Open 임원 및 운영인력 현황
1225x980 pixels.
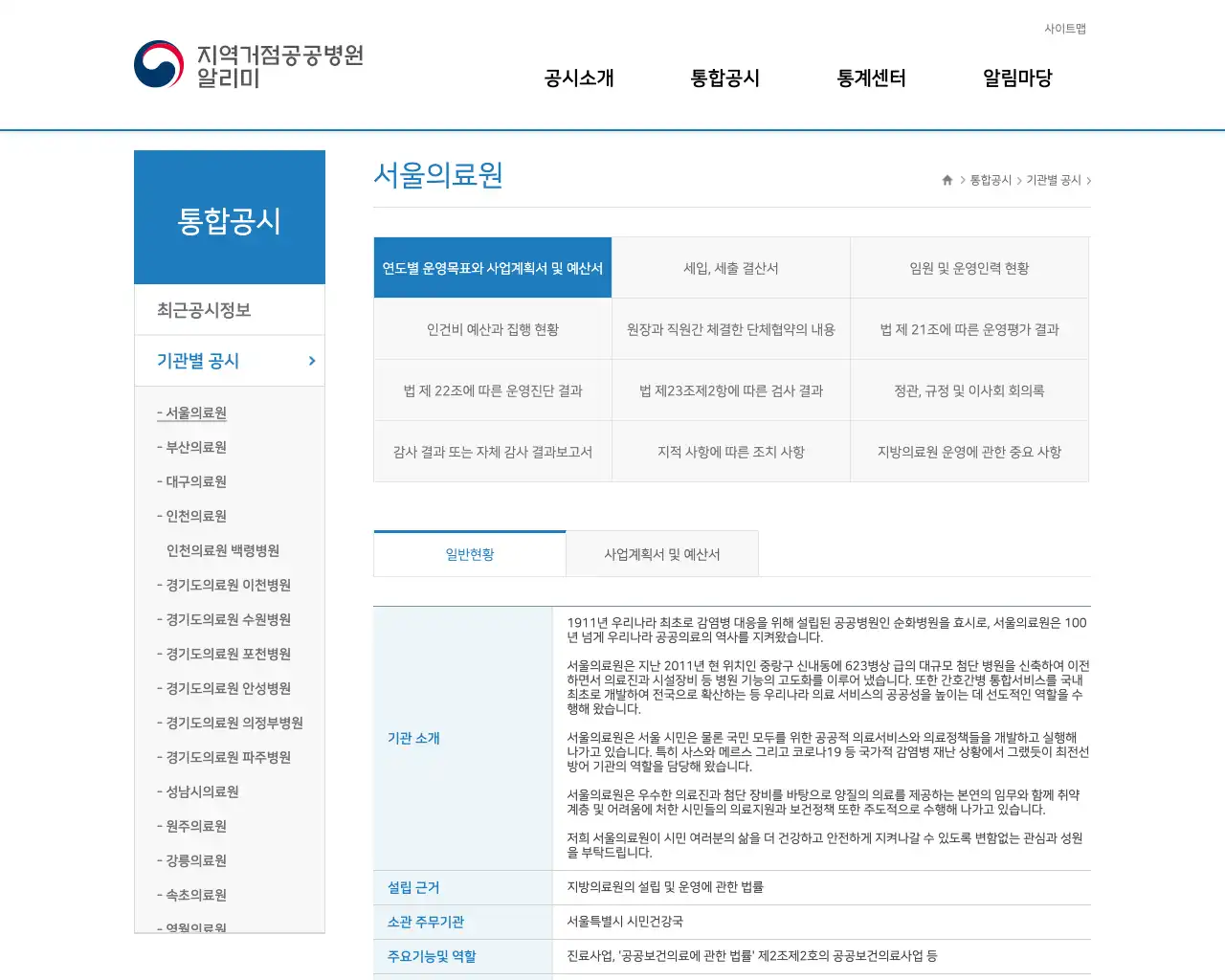[969, 268]
